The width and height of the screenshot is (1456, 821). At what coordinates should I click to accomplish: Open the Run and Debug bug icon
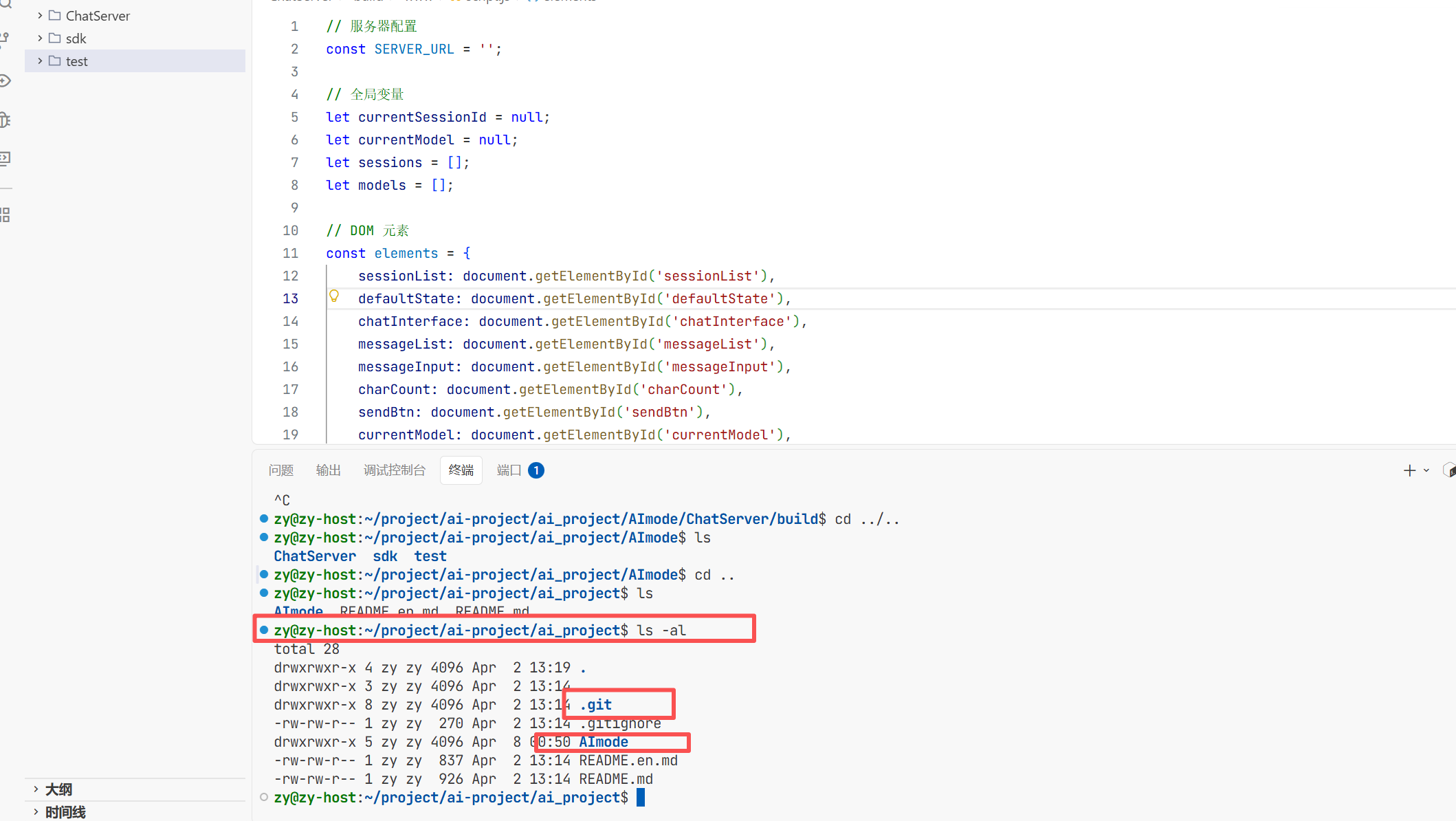pyautogui.click(x=5, y=120)
